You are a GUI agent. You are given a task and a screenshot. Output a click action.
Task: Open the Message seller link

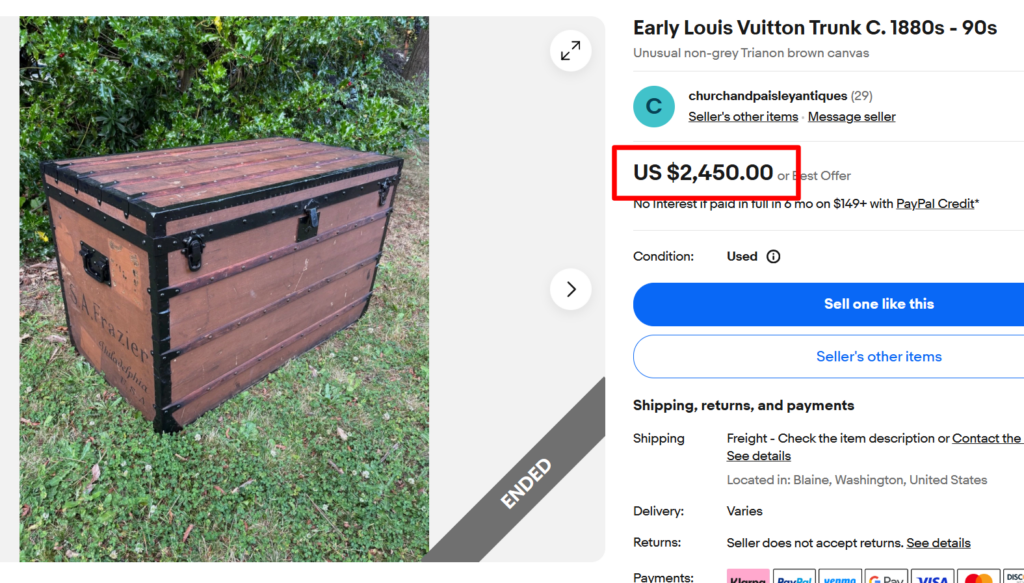coord(851,116)
